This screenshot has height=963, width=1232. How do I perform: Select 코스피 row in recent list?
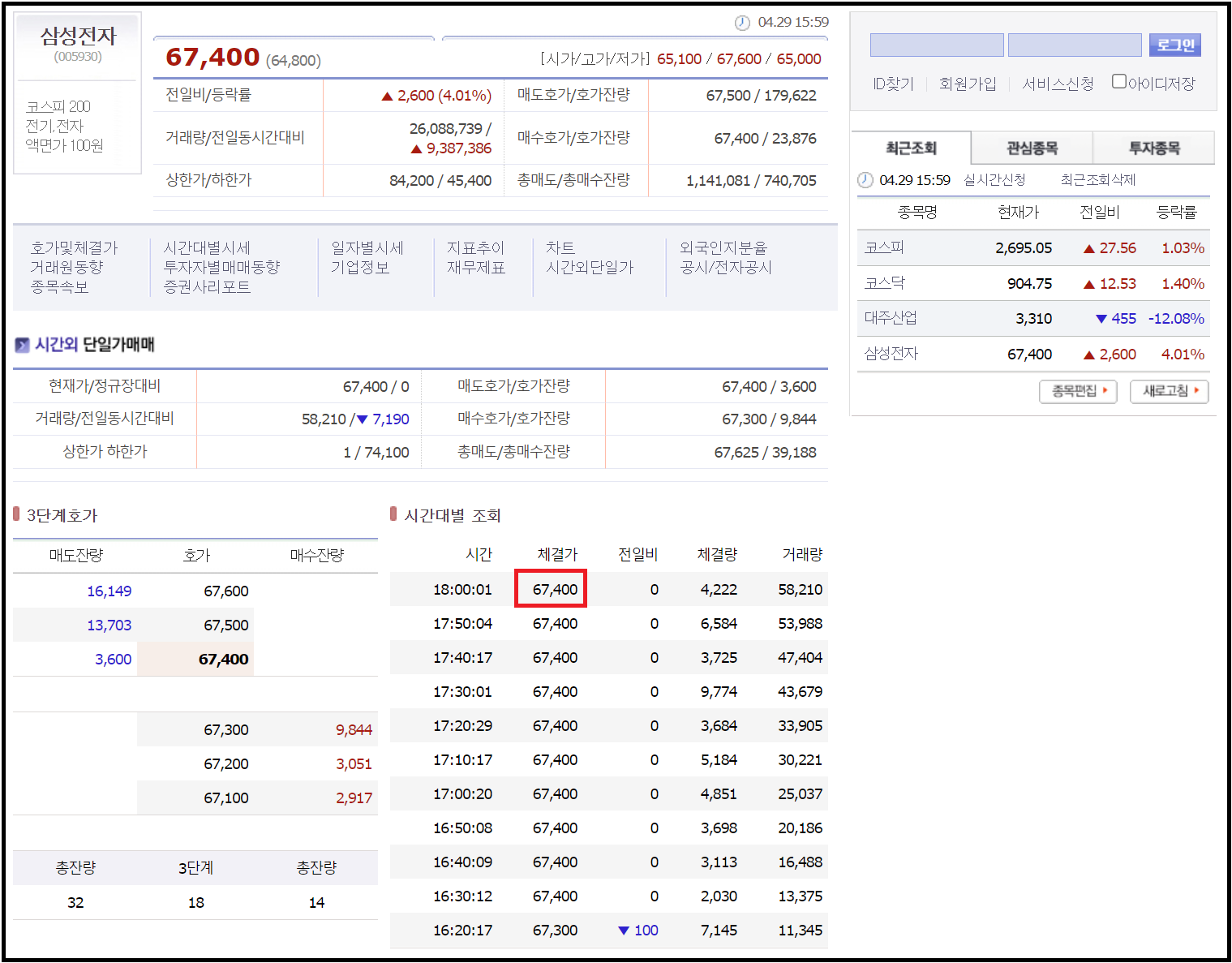coord(1033,248)
